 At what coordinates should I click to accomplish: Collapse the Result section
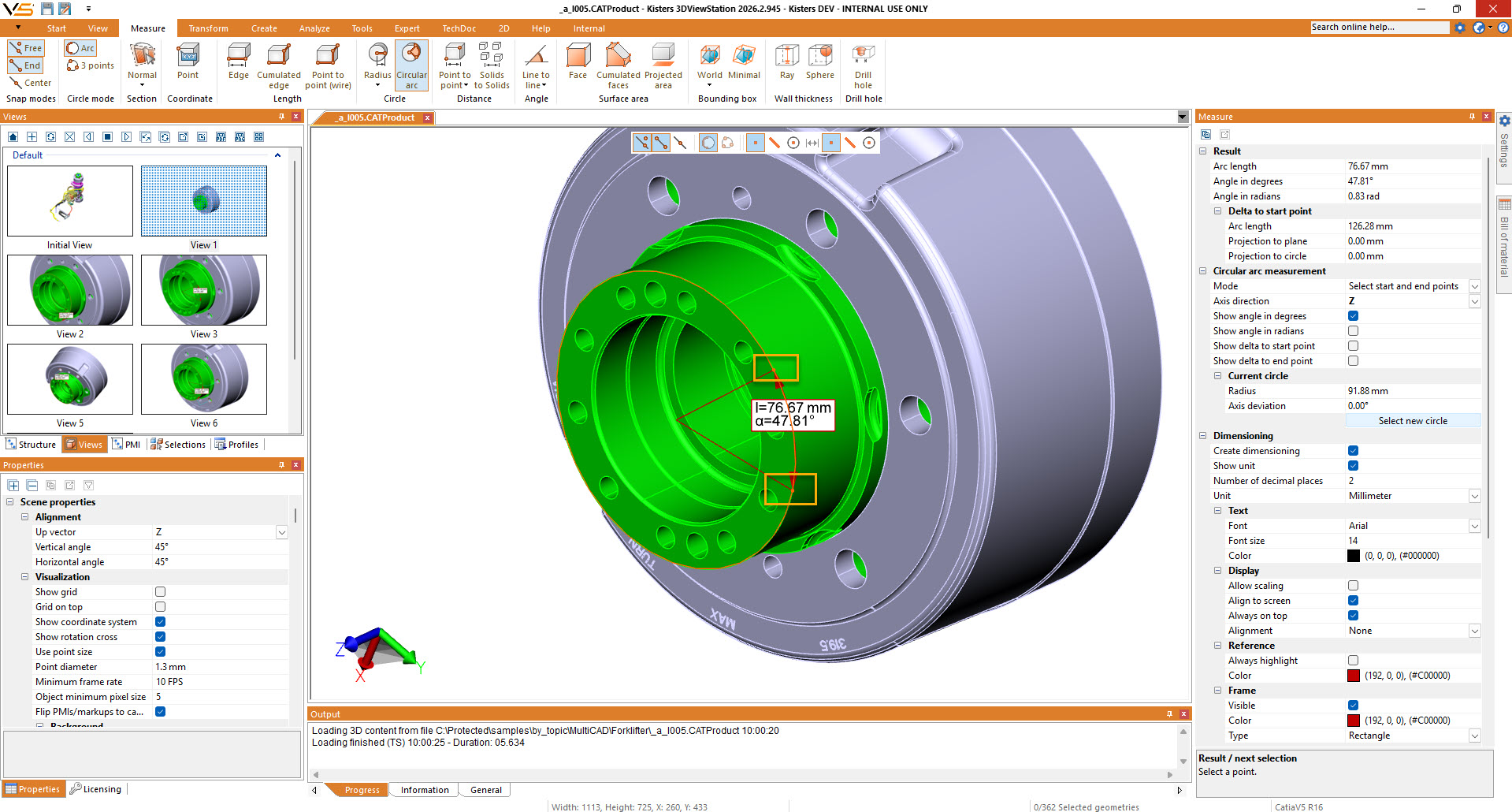[x=1202, y=151]
